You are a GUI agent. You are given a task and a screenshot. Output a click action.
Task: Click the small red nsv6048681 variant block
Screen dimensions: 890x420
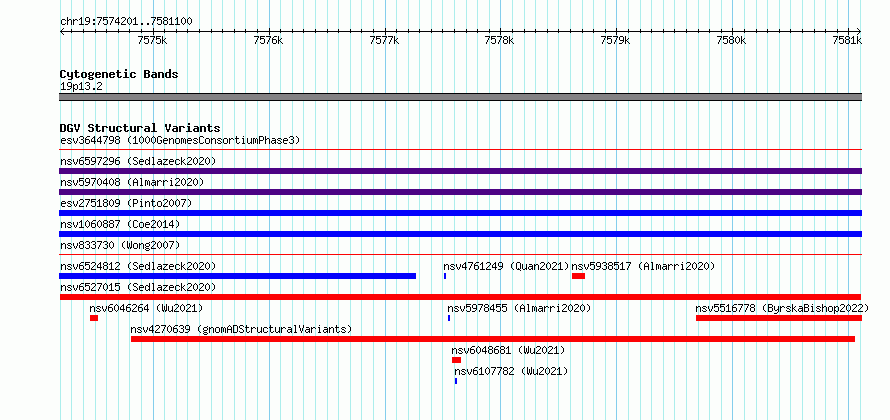tap(456, 360)
